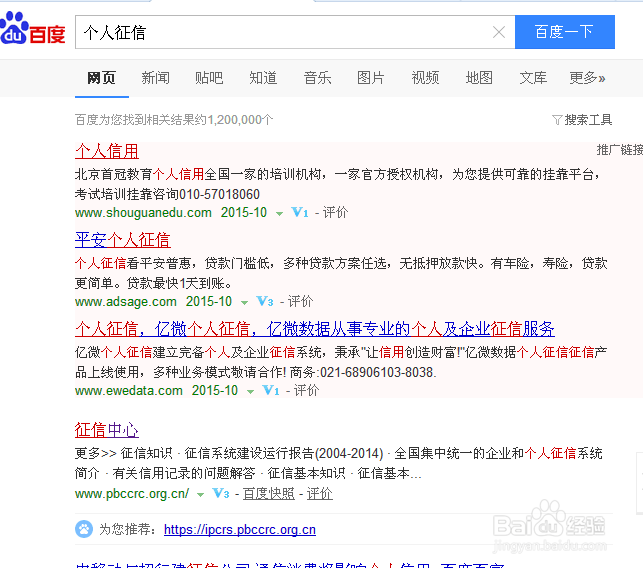Click V3 badge on adsage.com result
Screen dimensions: 643x568
pos(264,301)
